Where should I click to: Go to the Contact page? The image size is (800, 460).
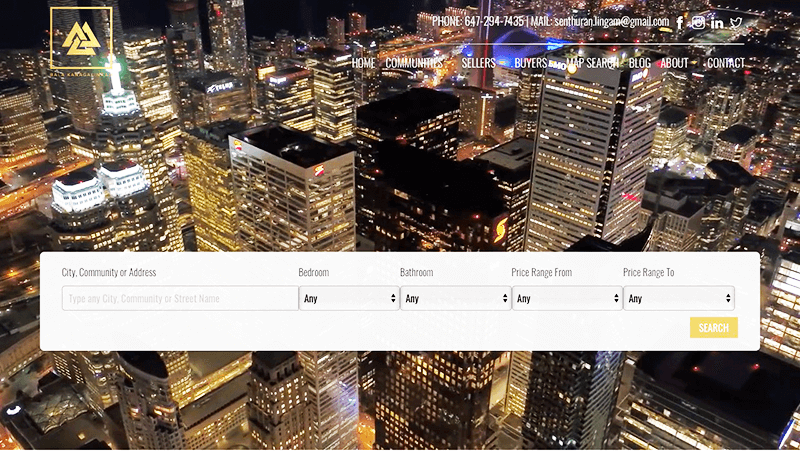[x=726, y=63]
